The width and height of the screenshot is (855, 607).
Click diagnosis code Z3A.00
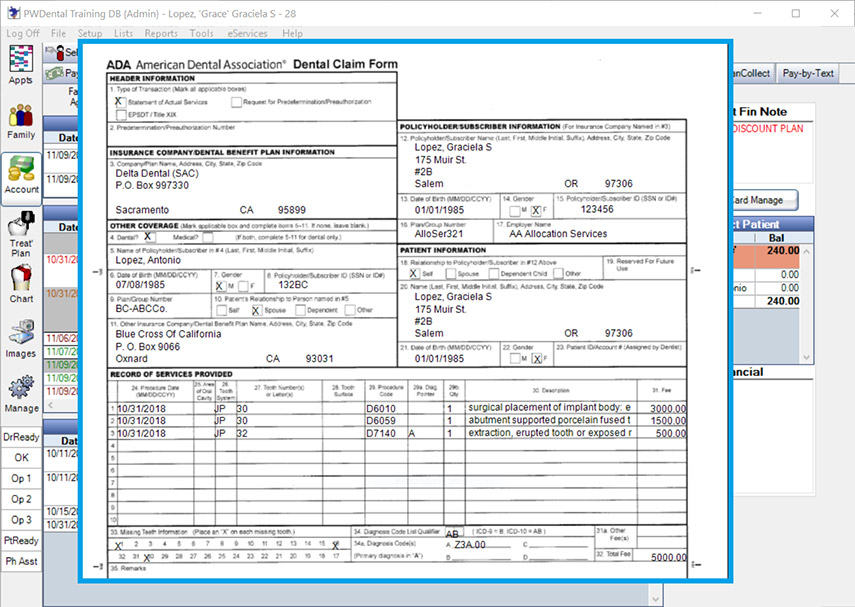469,545
